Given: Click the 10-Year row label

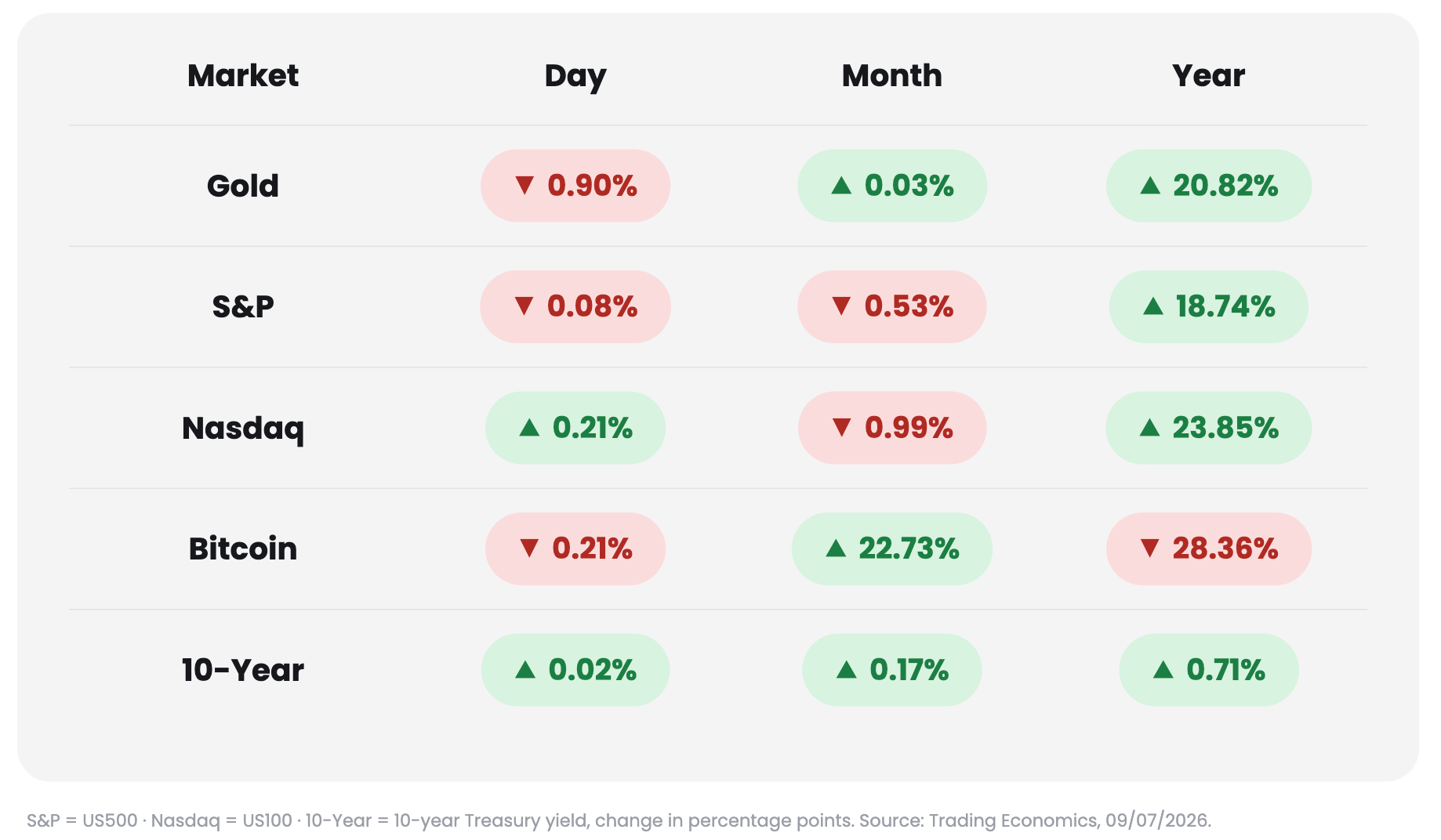Looking at the screenshot, I should [x=243, y=670].
